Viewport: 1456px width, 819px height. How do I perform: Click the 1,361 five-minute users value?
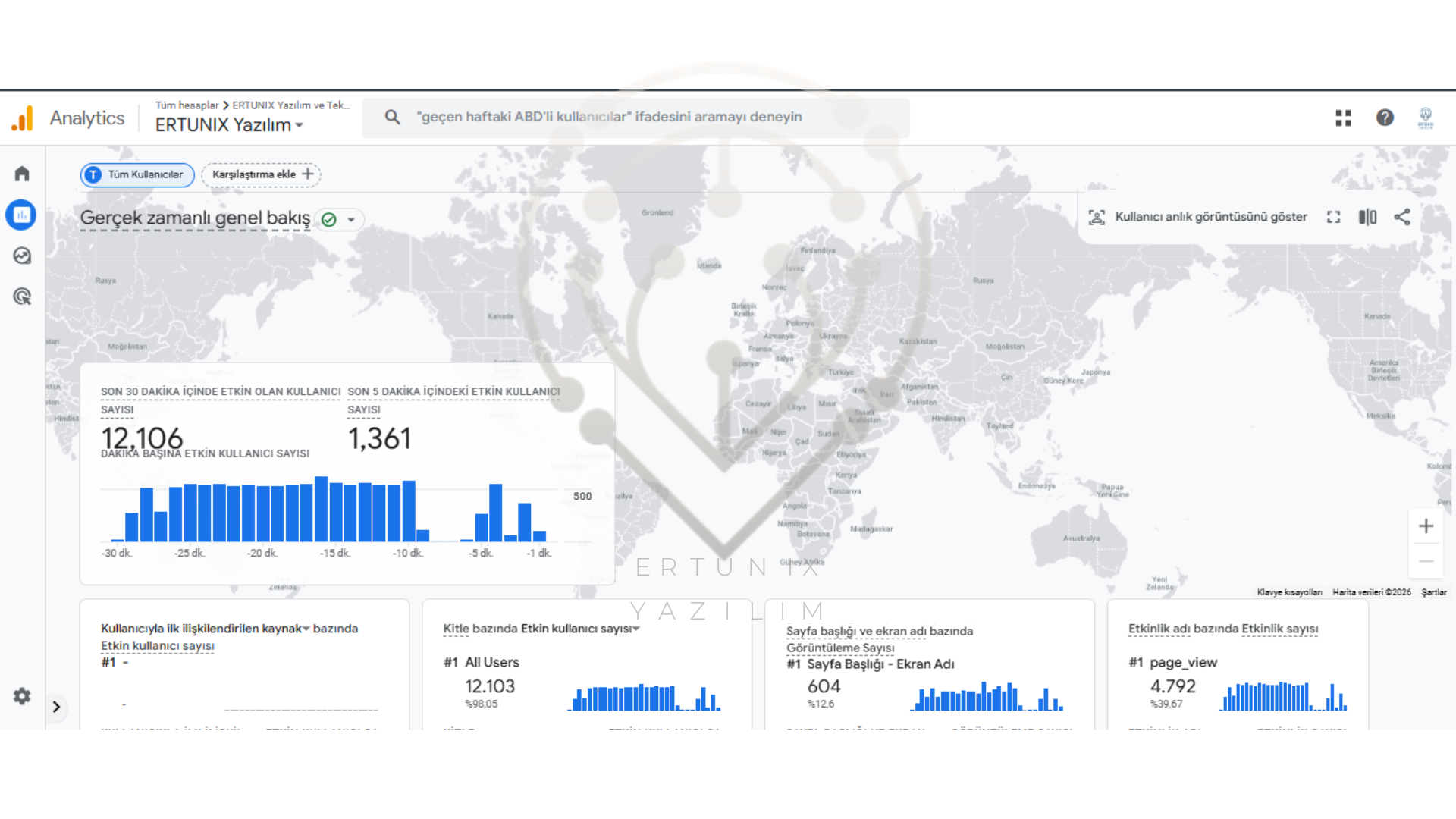coord(379,438)
